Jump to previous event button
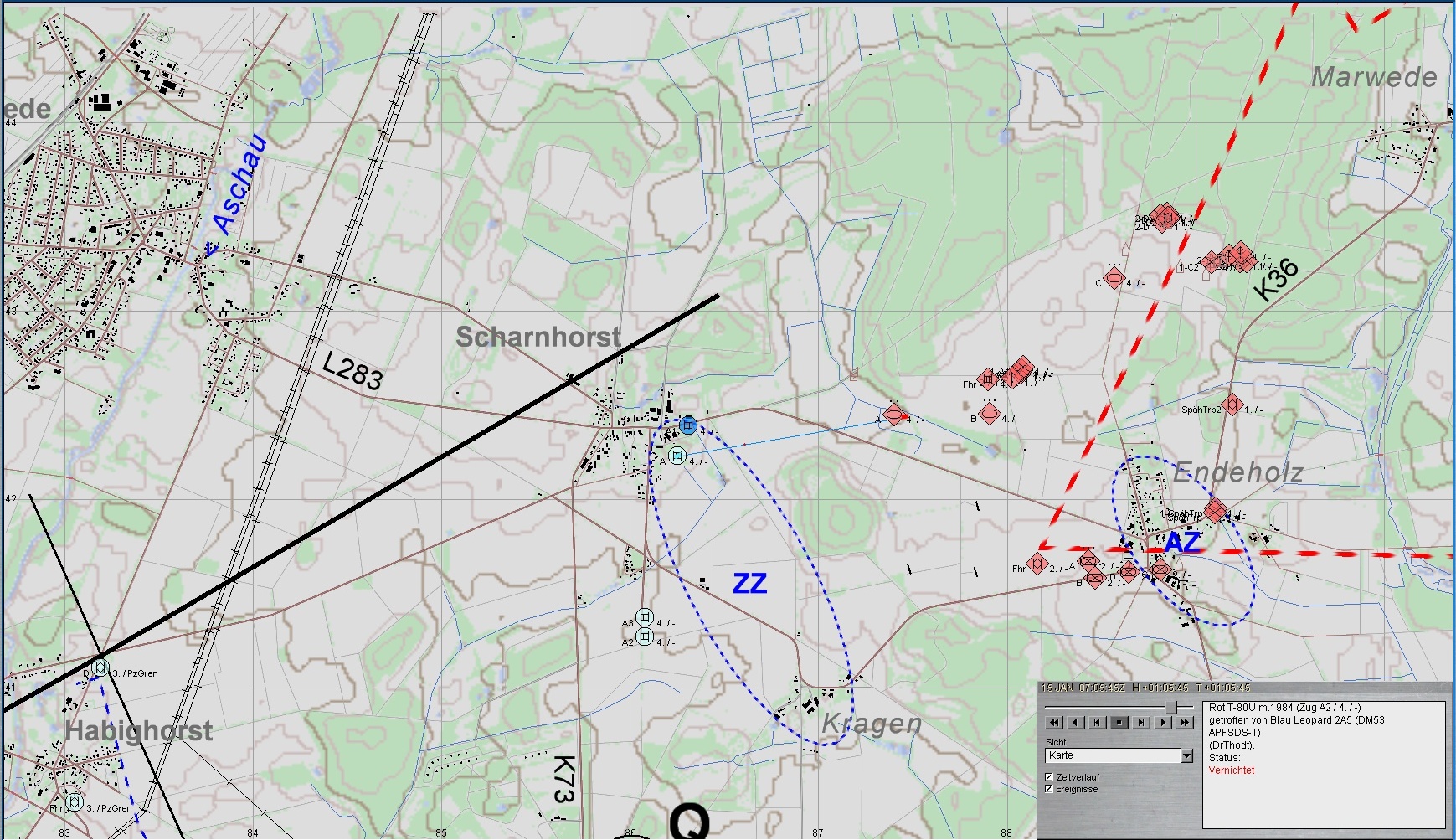Viewport: 1456px width, 840px height. click(1098, 723)
